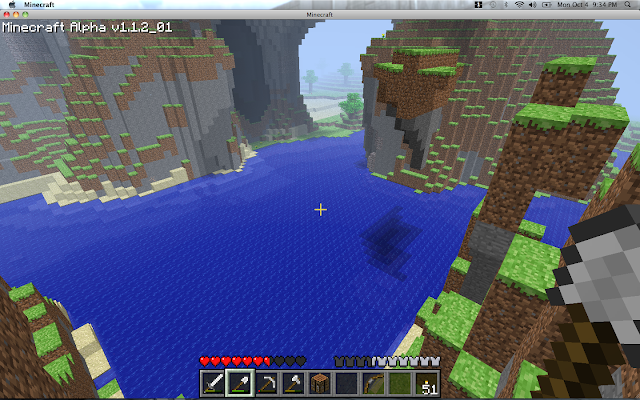Click the first dark armor point icon
Image resolution: width=640 pixels, height=400 pixels.
(339, 361)
